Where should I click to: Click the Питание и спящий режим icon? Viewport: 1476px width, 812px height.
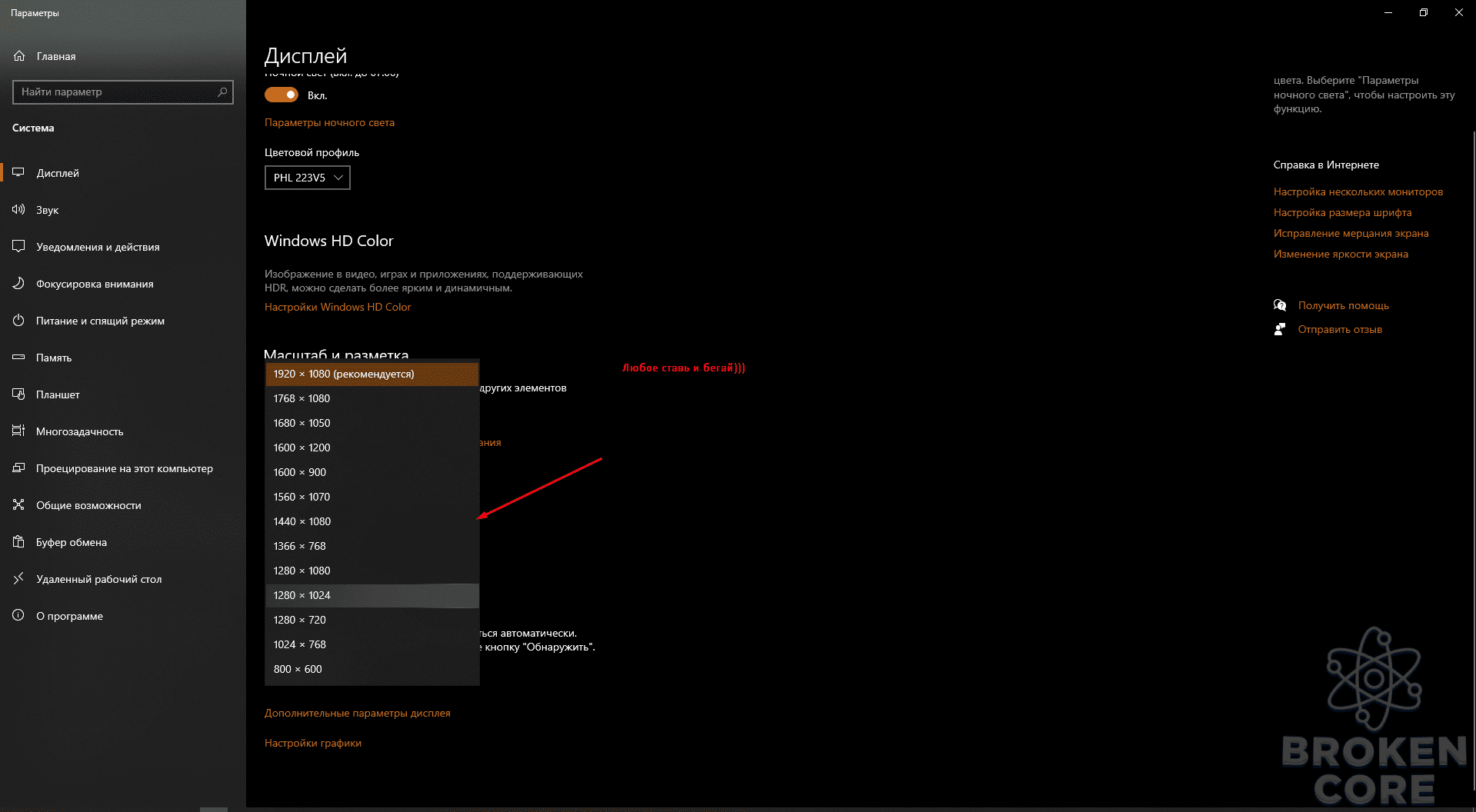click(x=18, y=321)
